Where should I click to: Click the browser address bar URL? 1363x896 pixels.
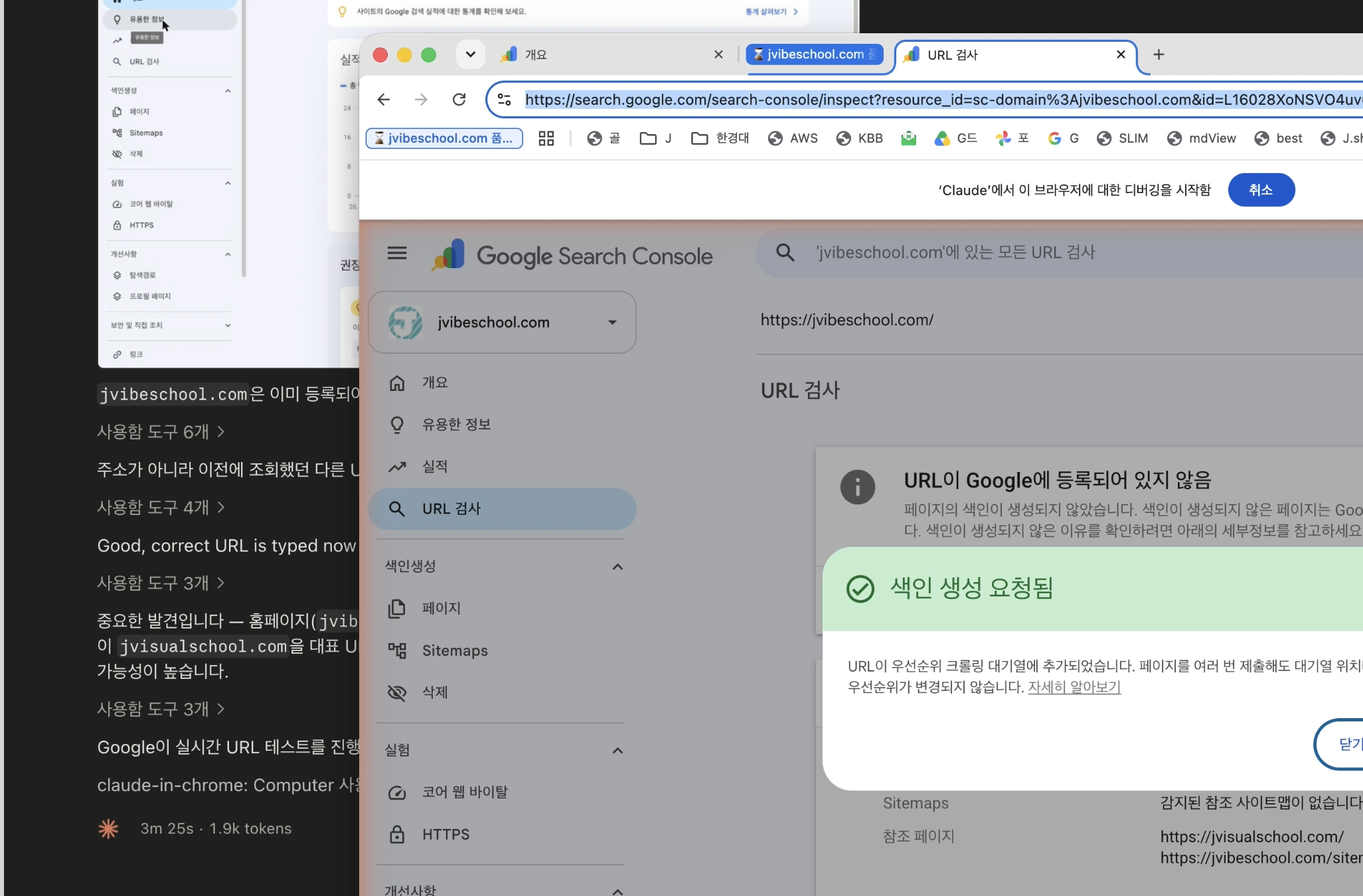click(943, 100)
